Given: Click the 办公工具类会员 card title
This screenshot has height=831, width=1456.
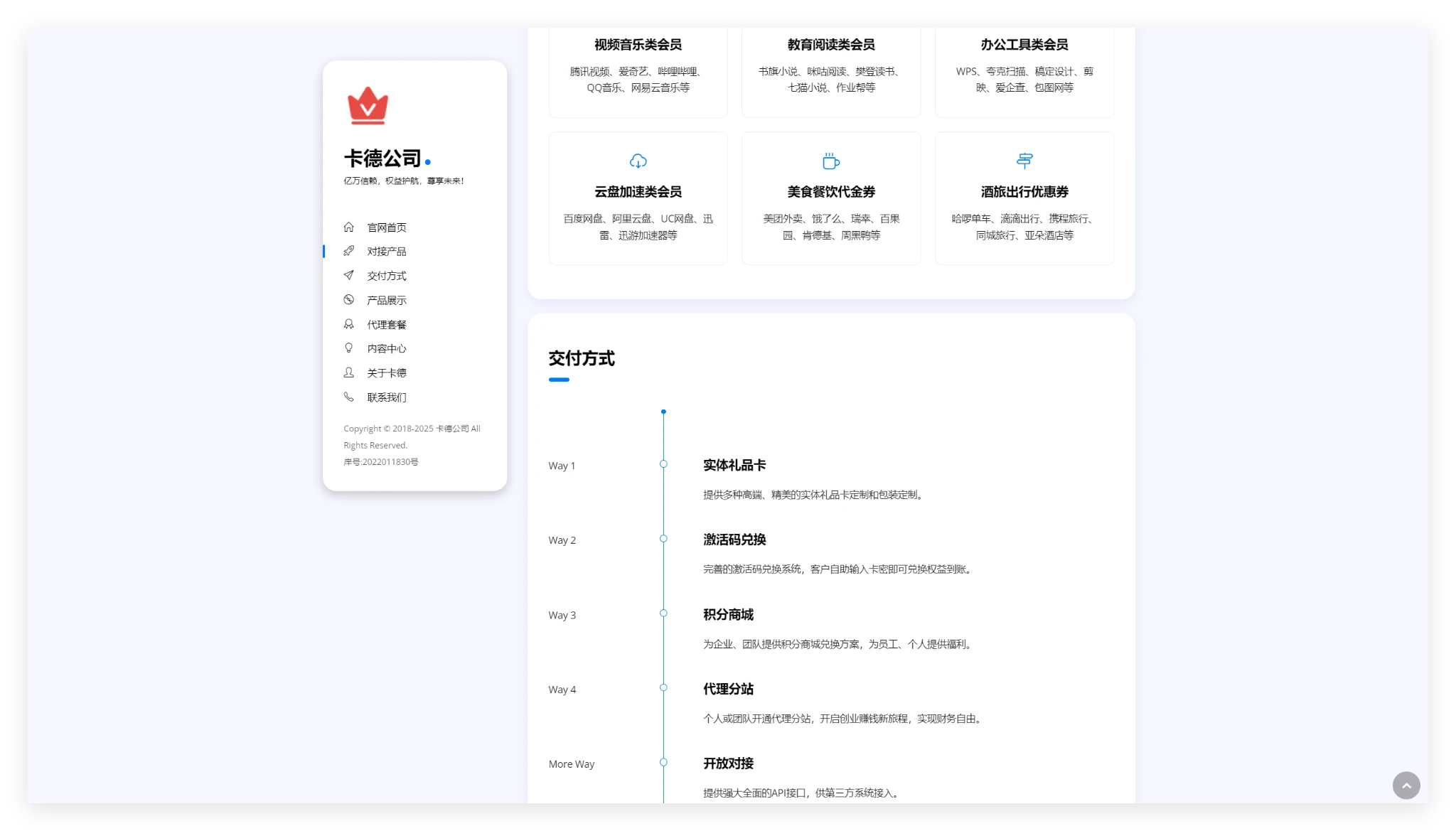Looking at the screenshot, I should pyautogui.click(x=1024, y=45).
